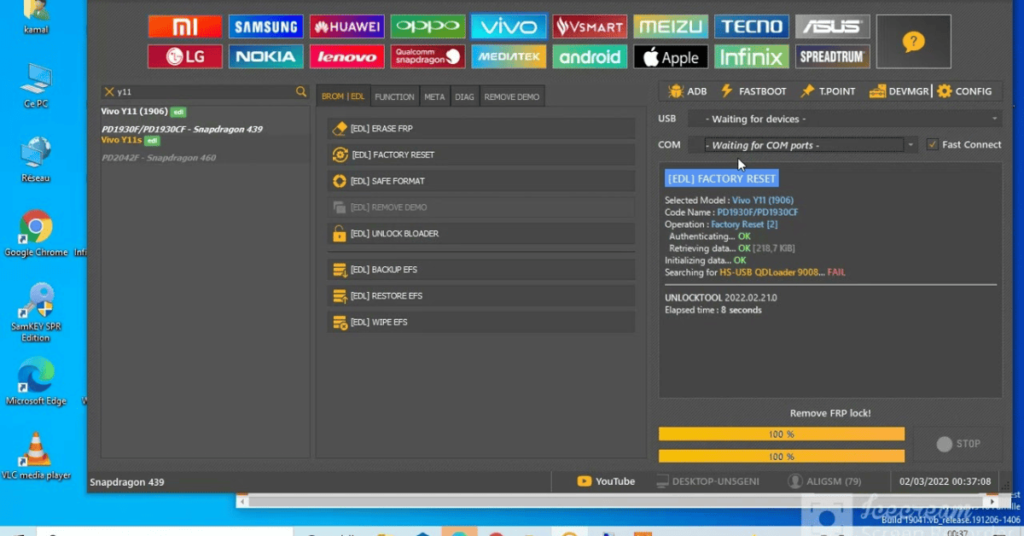This screenshot has width=1024, height=536.
Task: Click the DESKTOP-UNSGENI computer name
Action: click(708, 481)
